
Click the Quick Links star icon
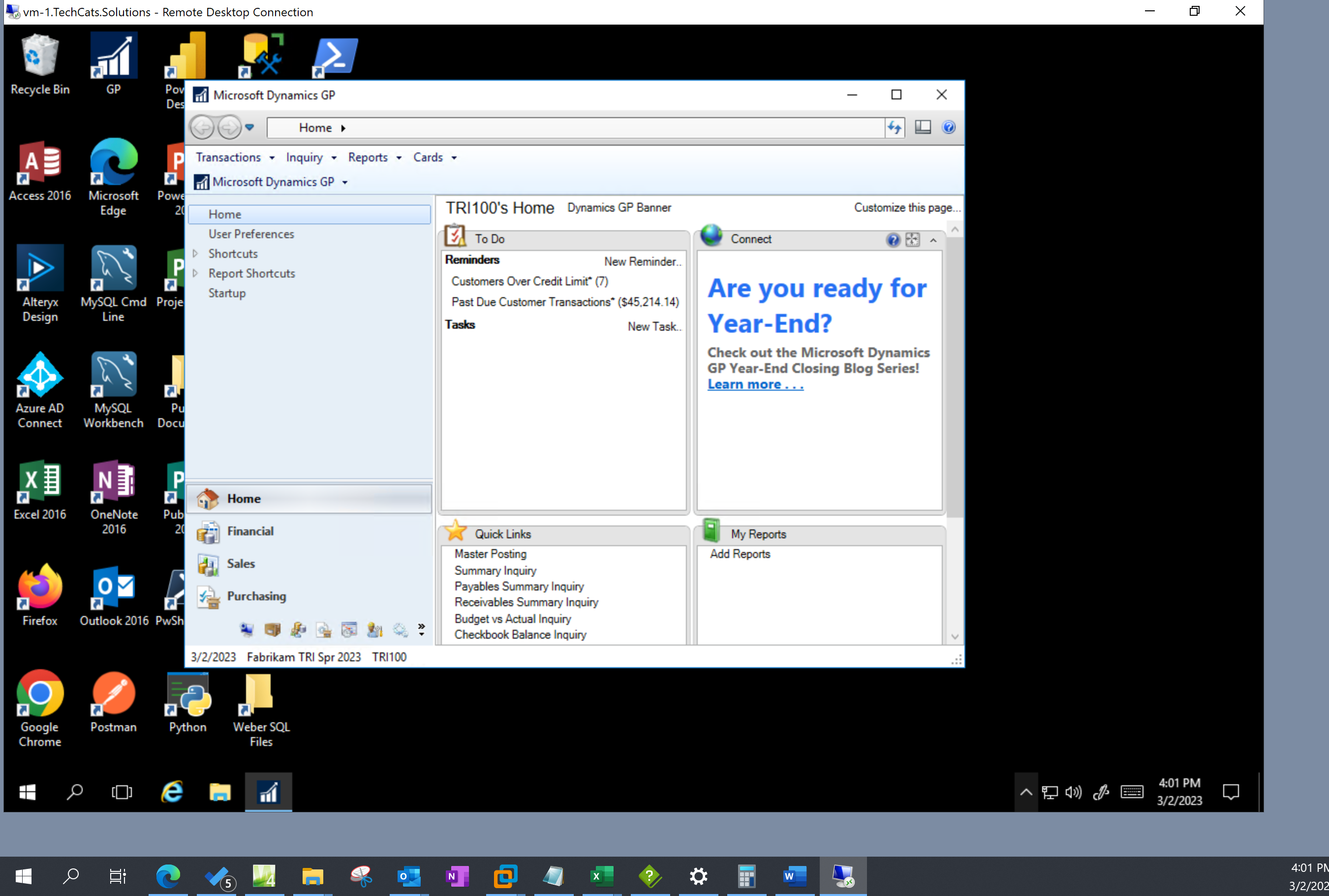click(x=456, y=530)
